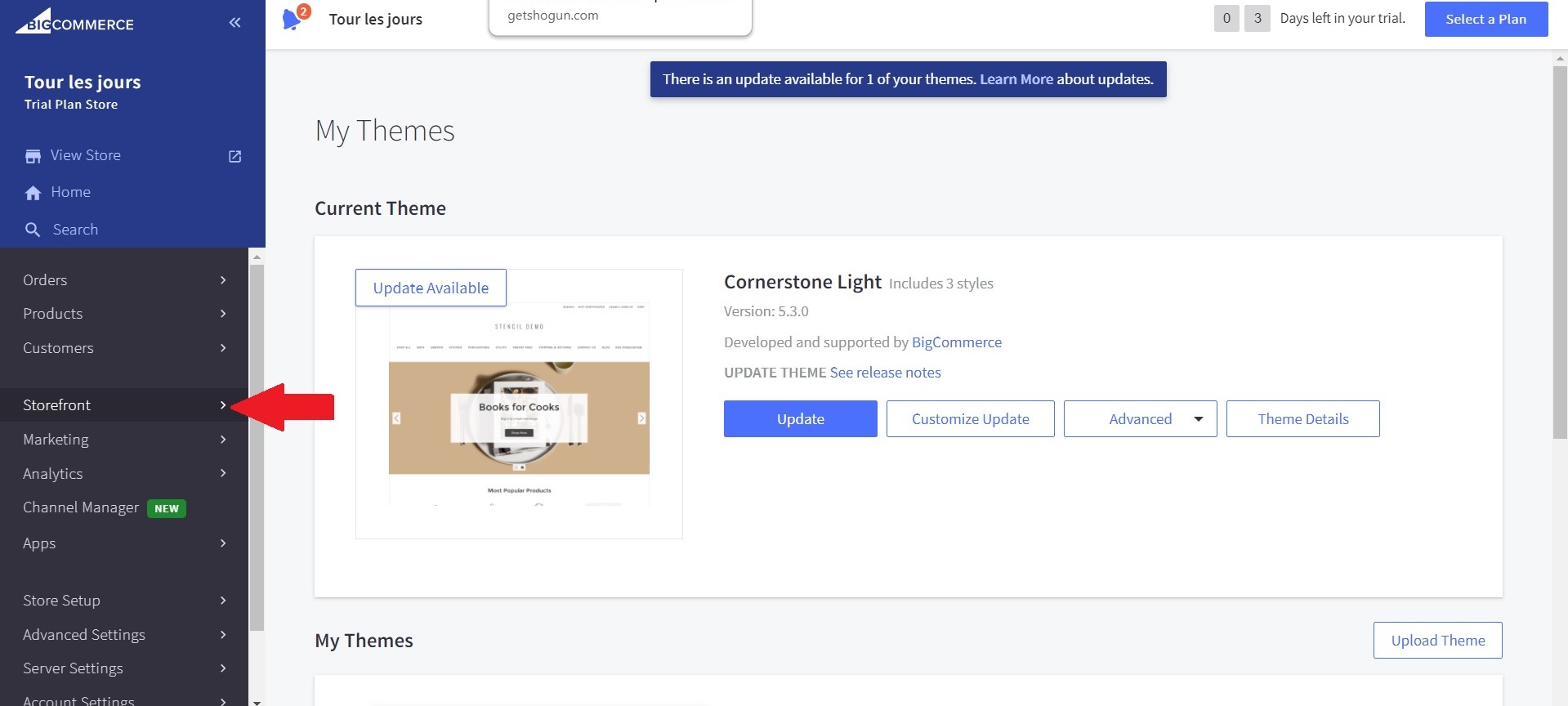Expand the Products menu
Viewport: 1568px width, 706px height.
pyautogui.click(x=124, y=314)
